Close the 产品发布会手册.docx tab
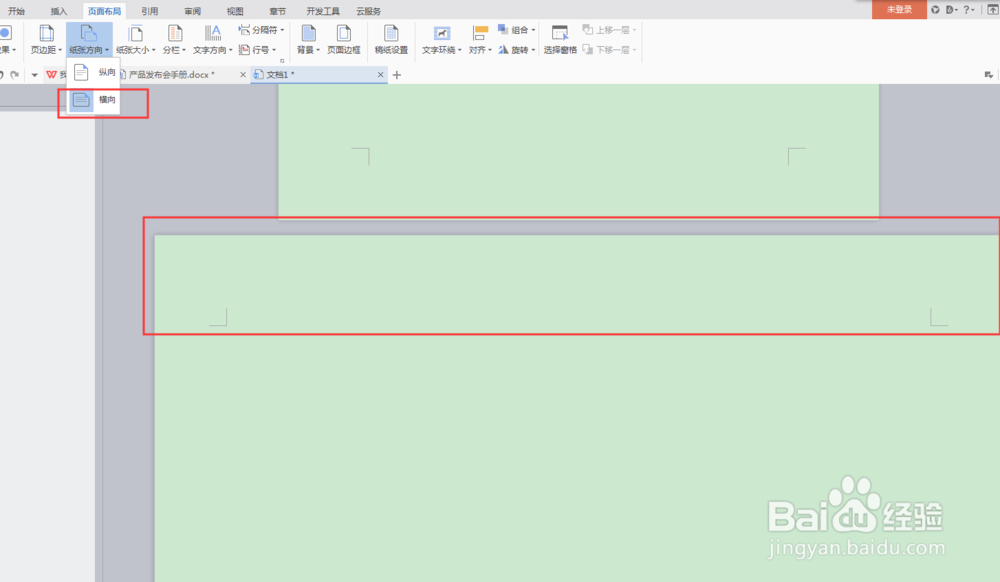The image size is (1000, 582). point(243,75)
